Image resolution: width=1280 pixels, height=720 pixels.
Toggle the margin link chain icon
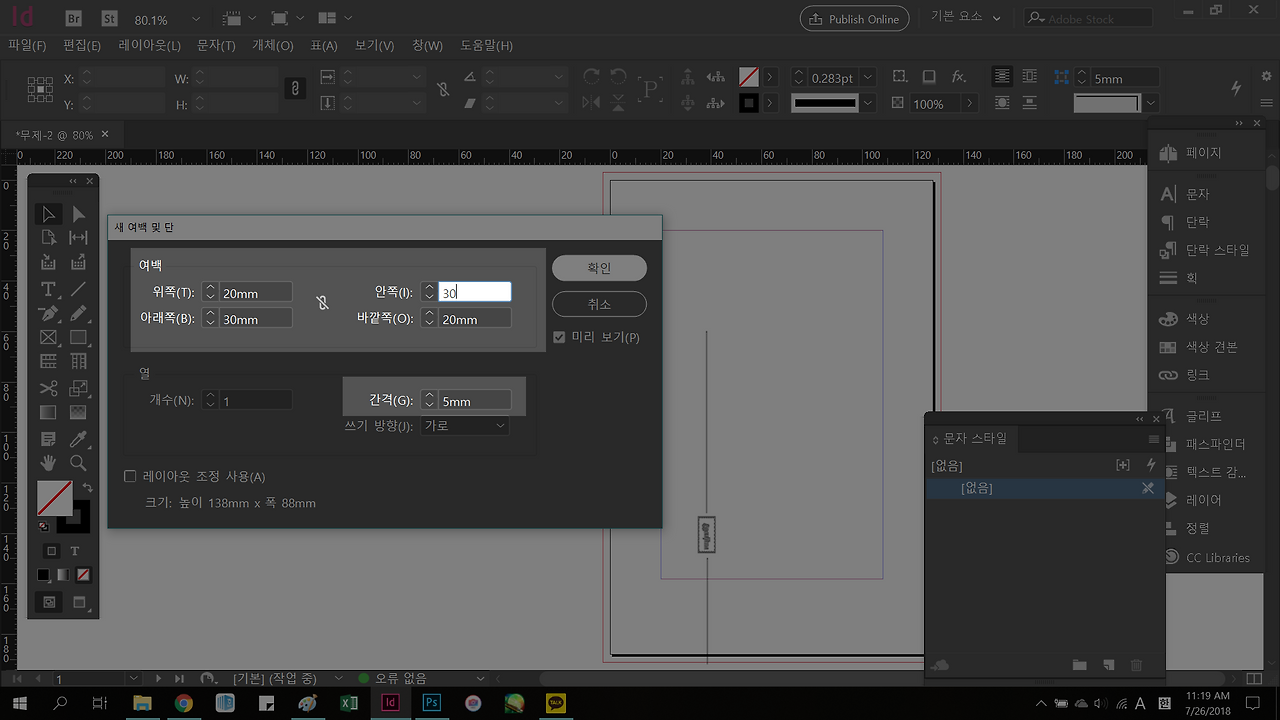coord(322,303)
